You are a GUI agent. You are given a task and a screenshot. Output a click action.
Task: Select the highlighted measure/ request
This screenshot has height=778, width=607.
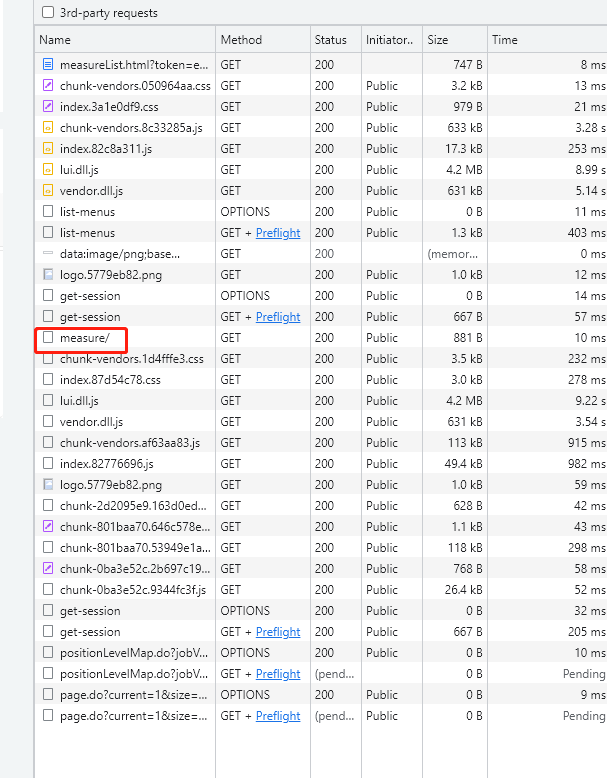(x=85, y=338)
